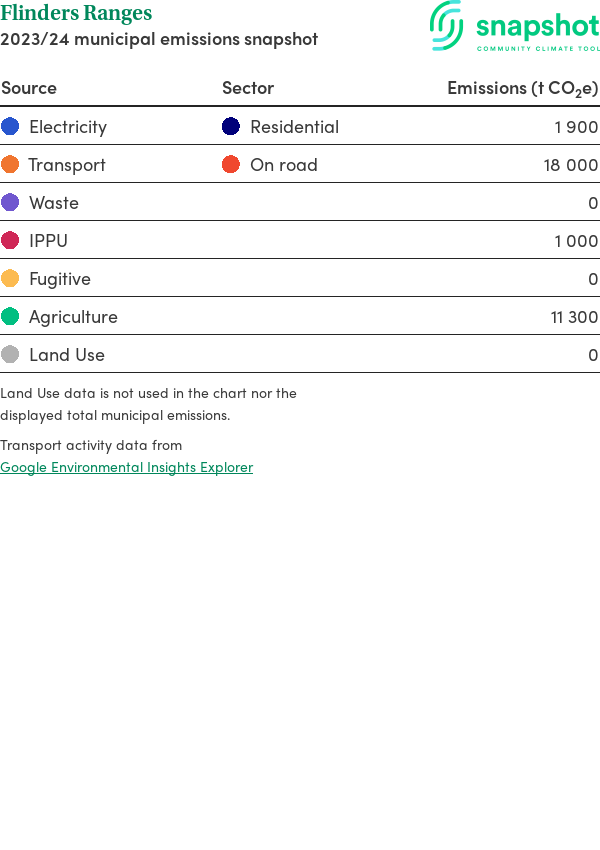
Task: Click the crimson IPPU source dot
Action: point(10,240)
